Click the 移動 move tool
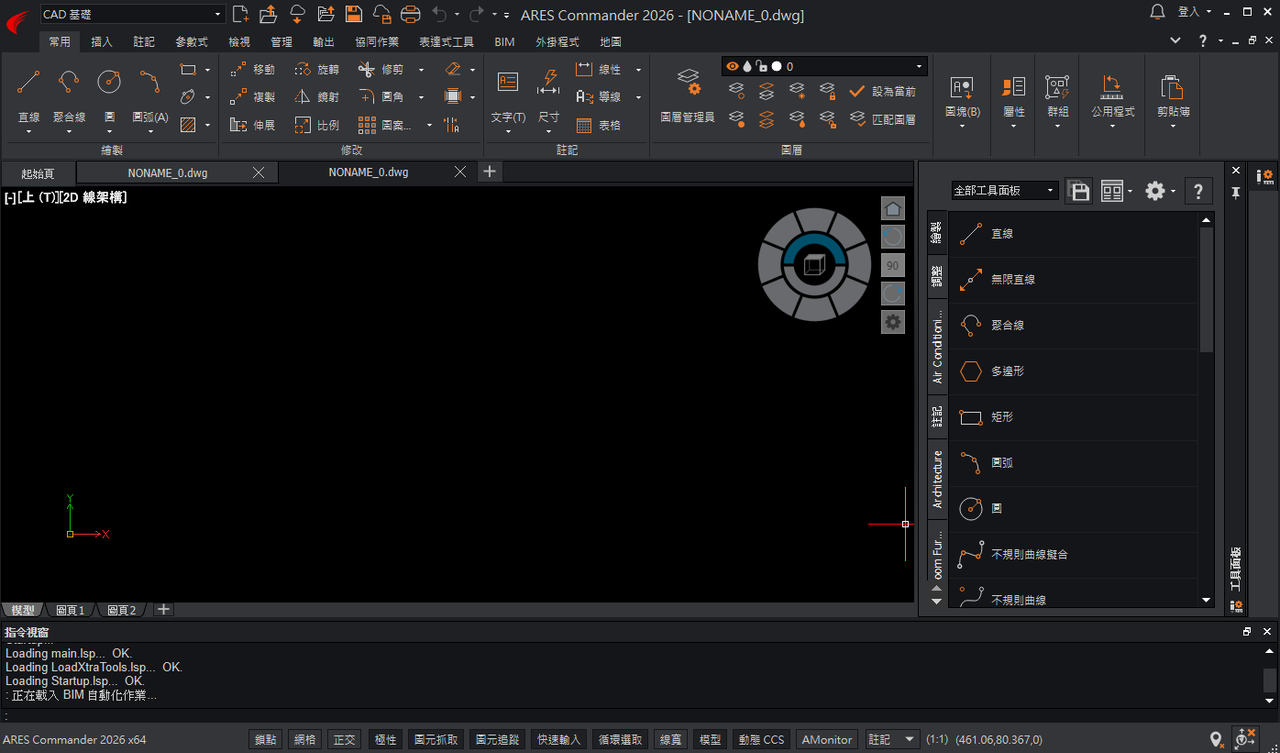Viewport: 1280px width, 753px height. 252,70
